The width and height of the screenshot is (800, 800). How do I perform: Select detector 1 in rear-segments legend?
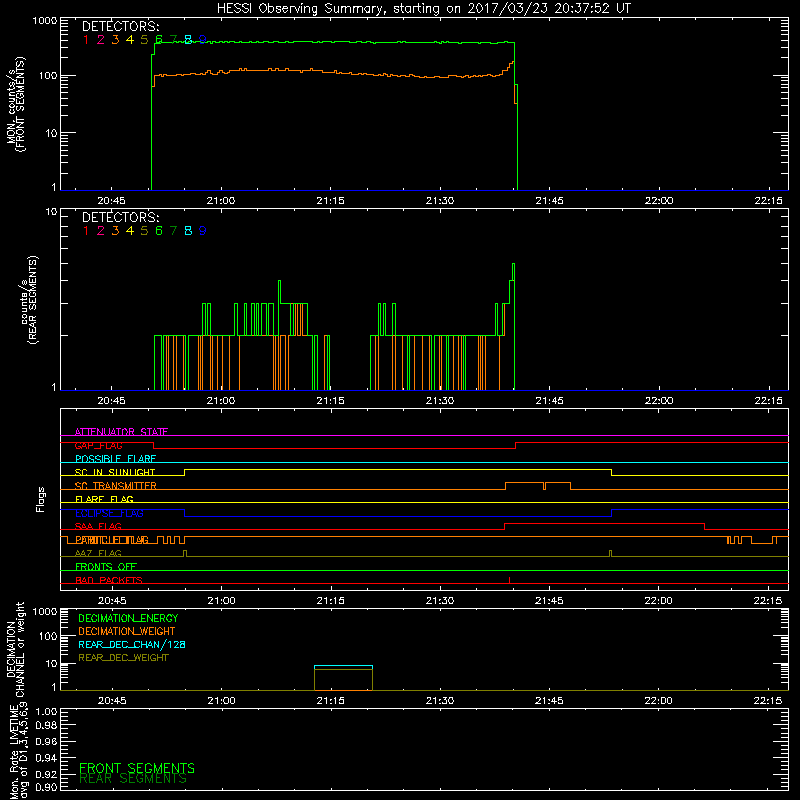tap(86, 231)
